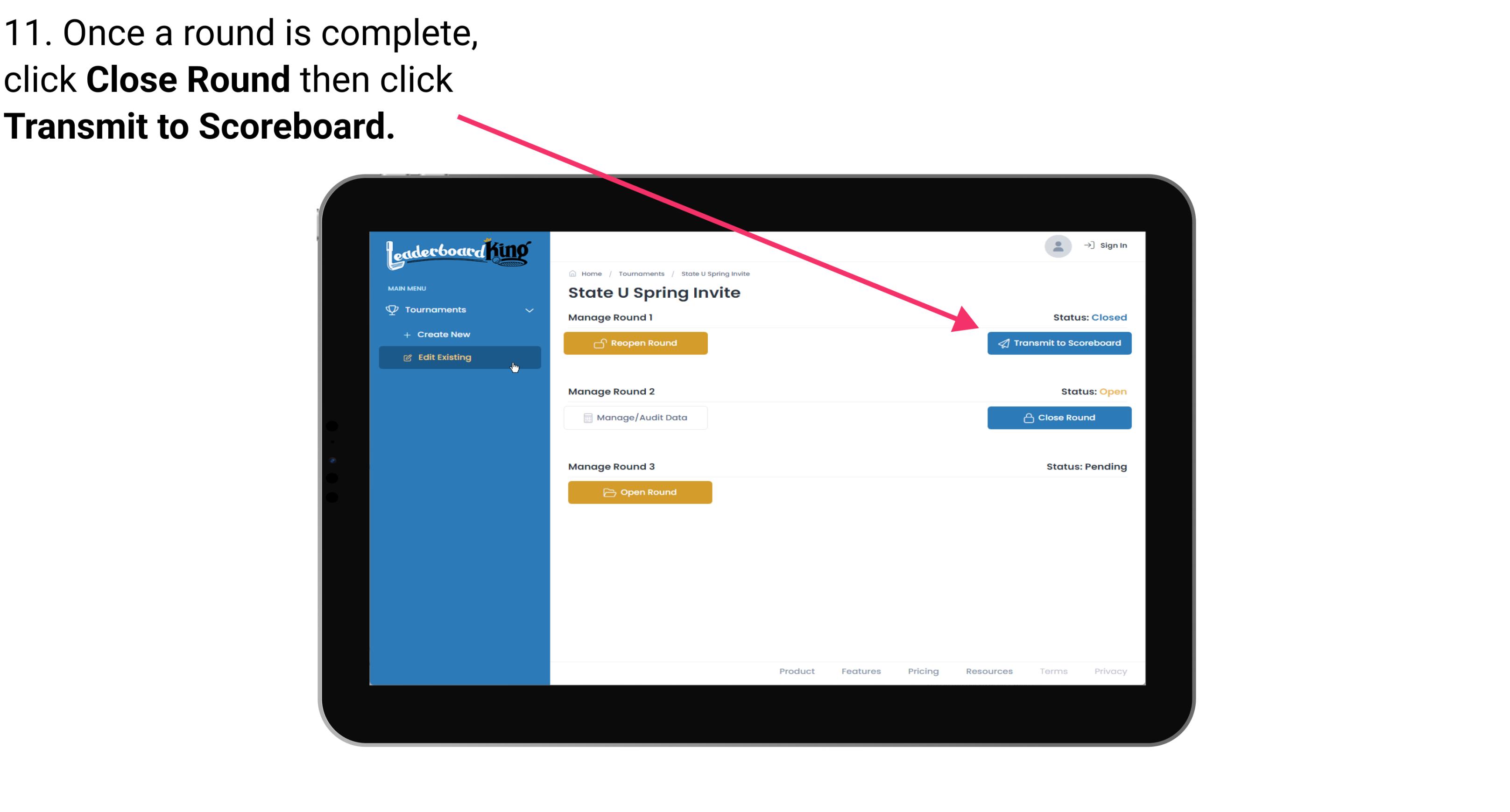Click the Tournaments breadcrumb link
Viewport: 1510px width, 812px height.
[640, 273]
